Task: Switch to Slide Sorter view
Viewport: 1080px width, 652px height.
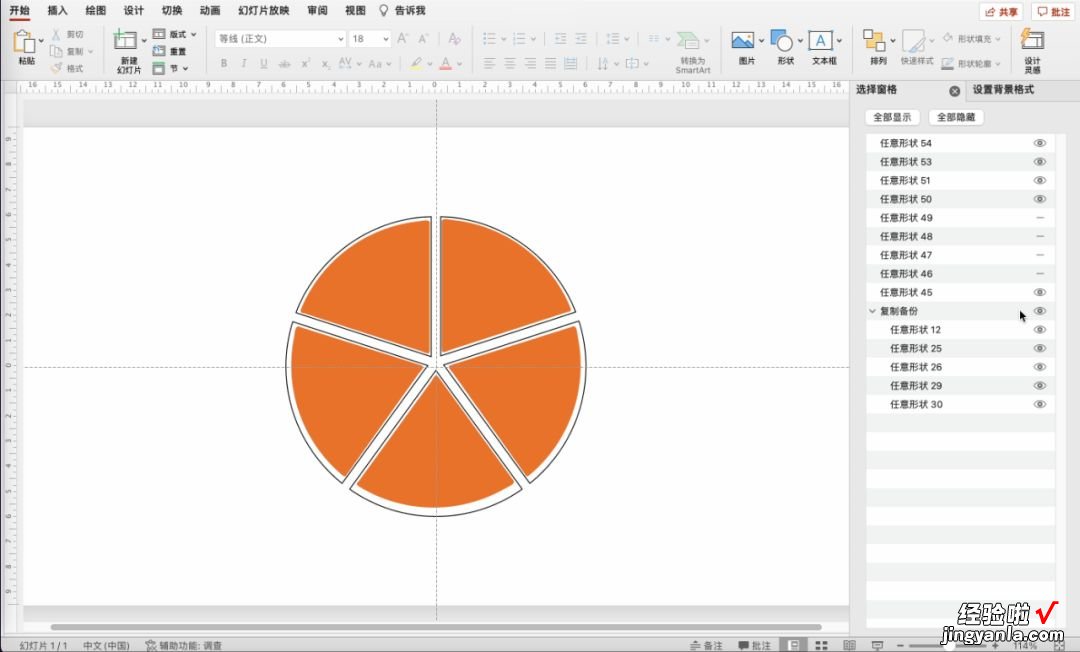Action: pos(821,646)
